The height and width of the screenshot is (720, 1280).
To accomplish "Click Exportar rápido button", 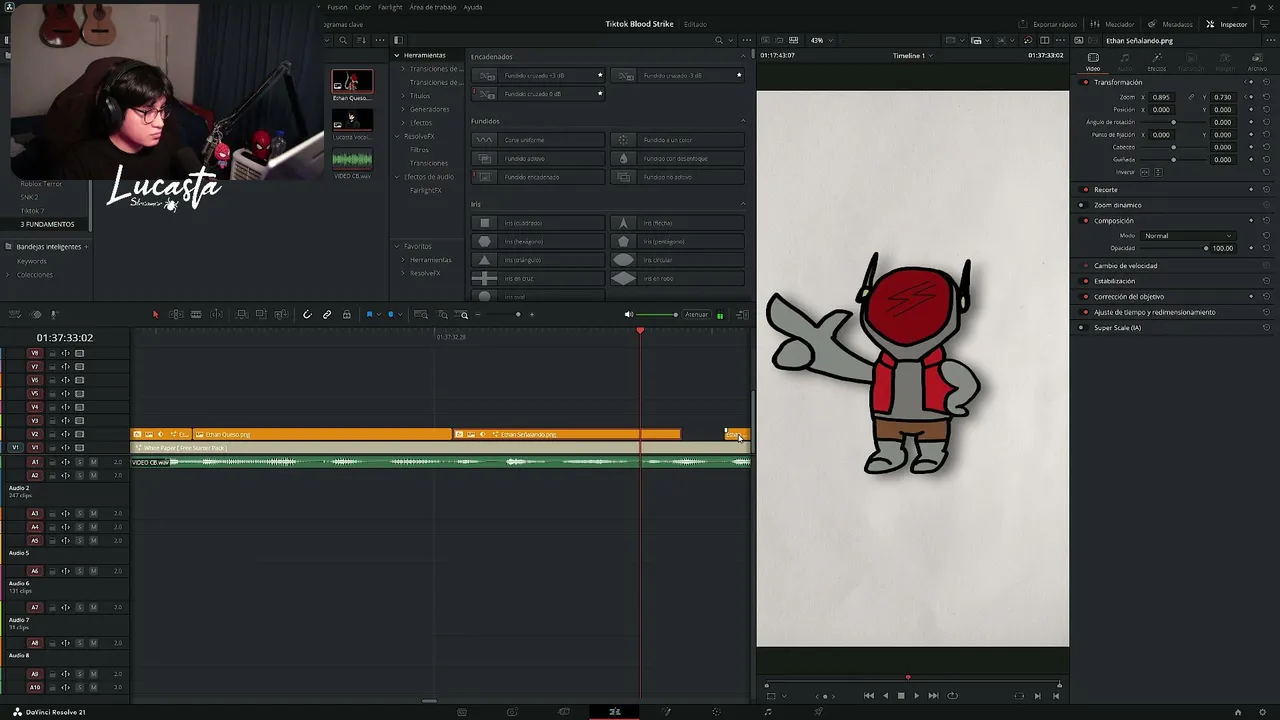I will 1048,24.
